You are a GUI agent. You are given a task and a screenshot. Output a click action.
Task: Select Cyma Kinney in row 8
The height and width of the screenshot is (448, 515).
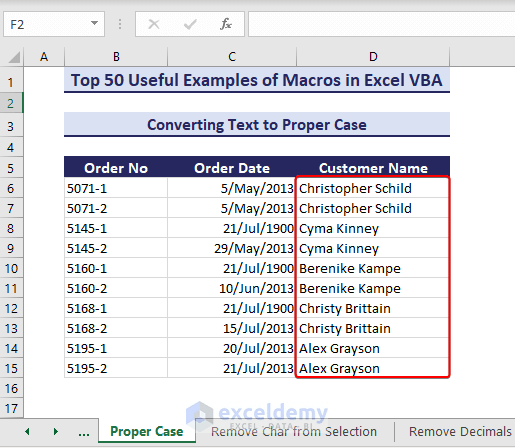pos(373,228)
